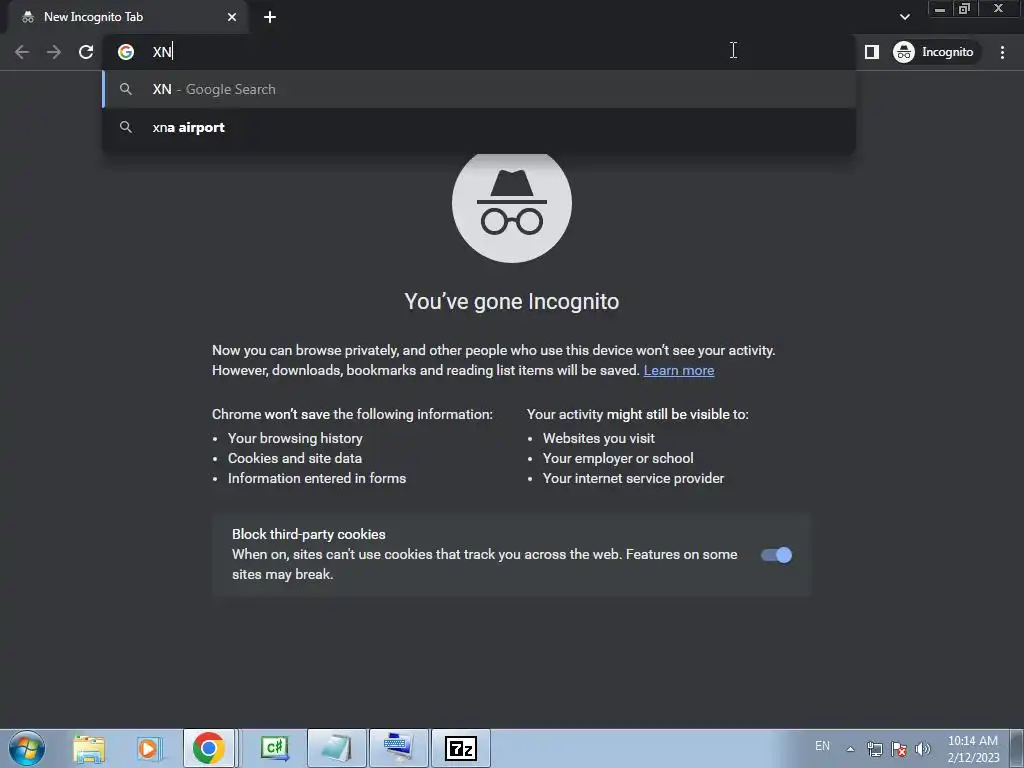Open the on-screen keyboard taskbar icon

tap(399, 748)
